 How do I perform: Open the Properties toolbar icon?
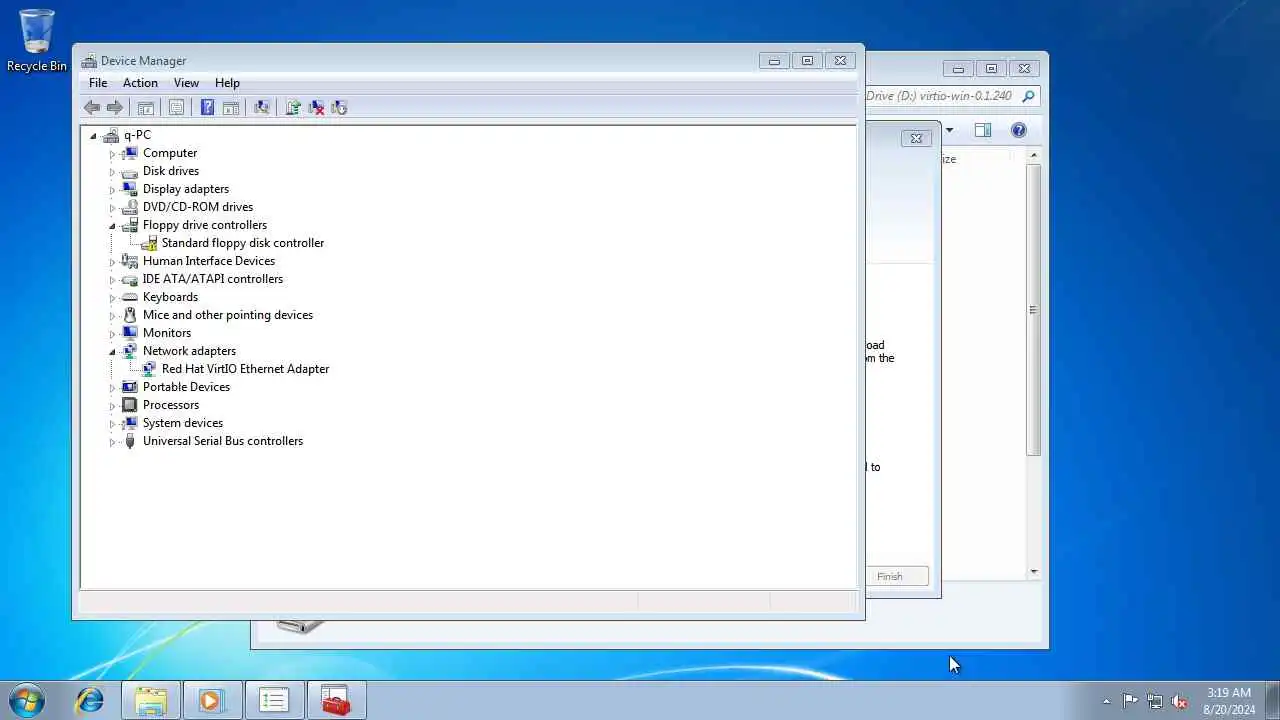pyautogui.click(x=176, y=108)
